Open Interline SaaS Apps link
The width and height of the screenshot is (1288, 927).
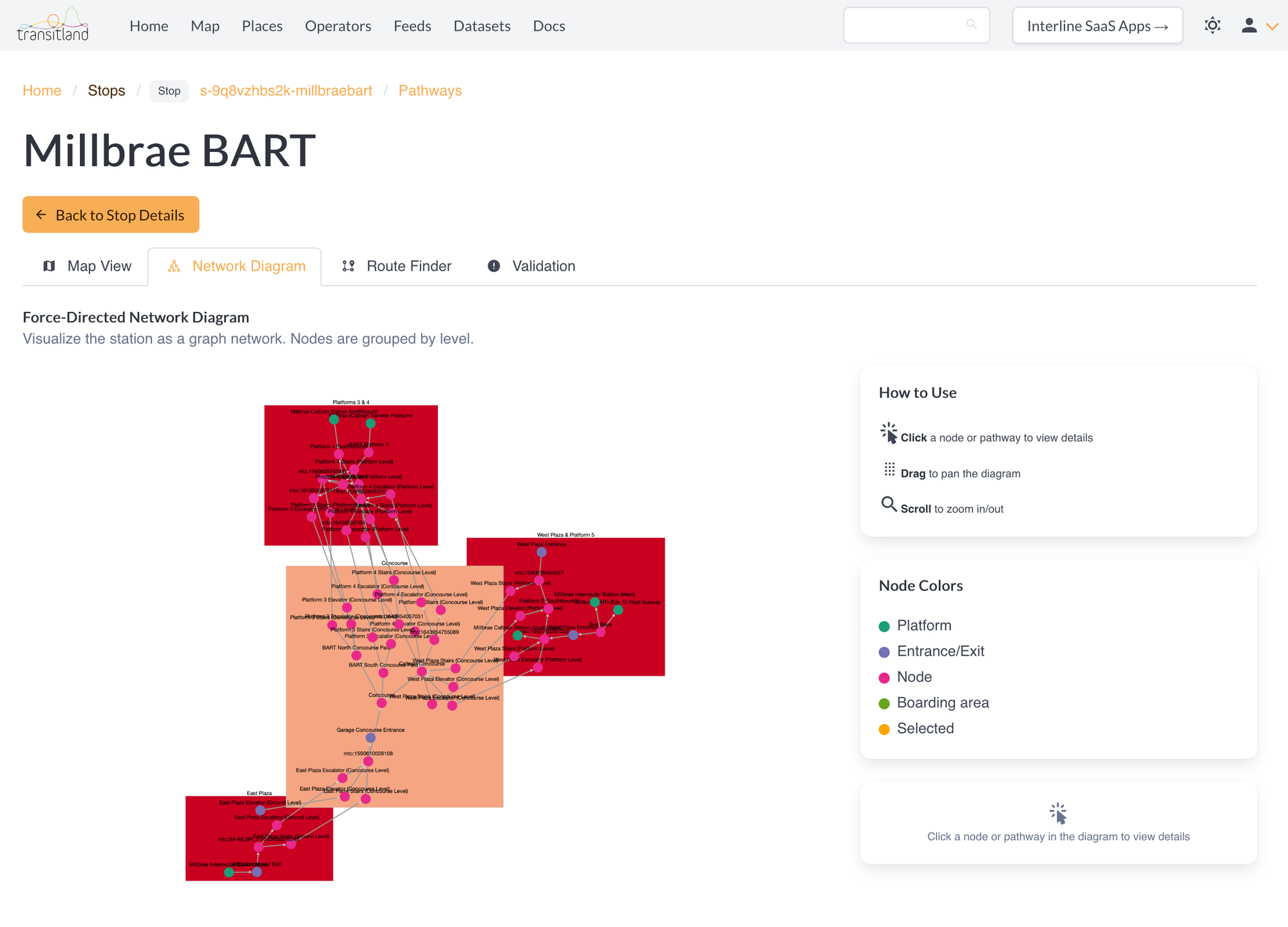[x=1097, y=26]
